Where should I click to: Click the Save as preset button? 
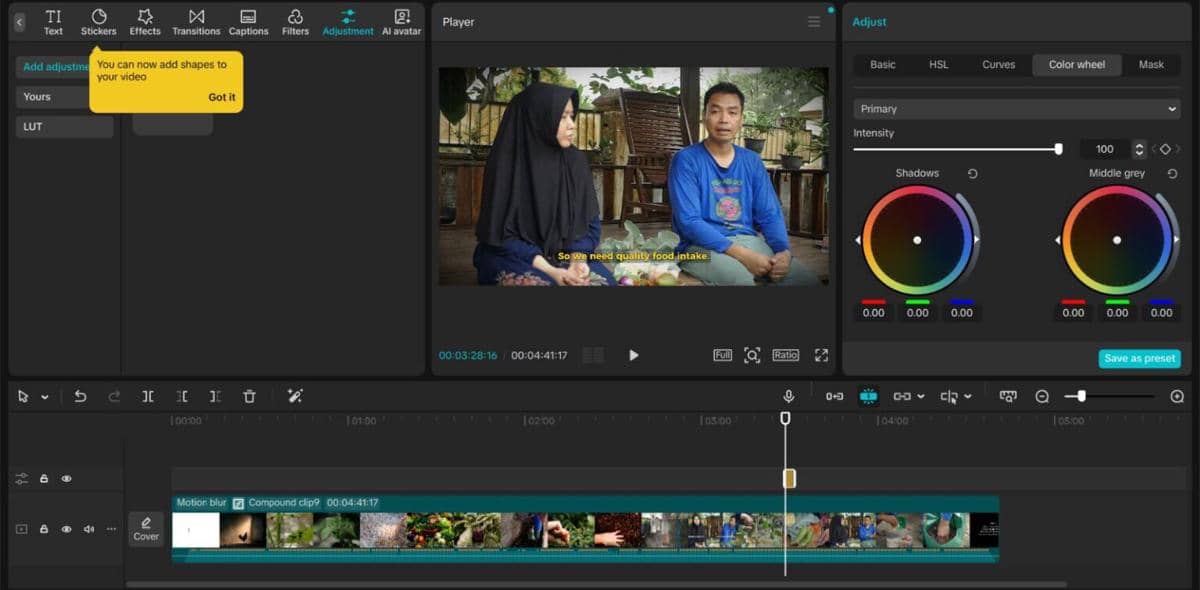1139,357
